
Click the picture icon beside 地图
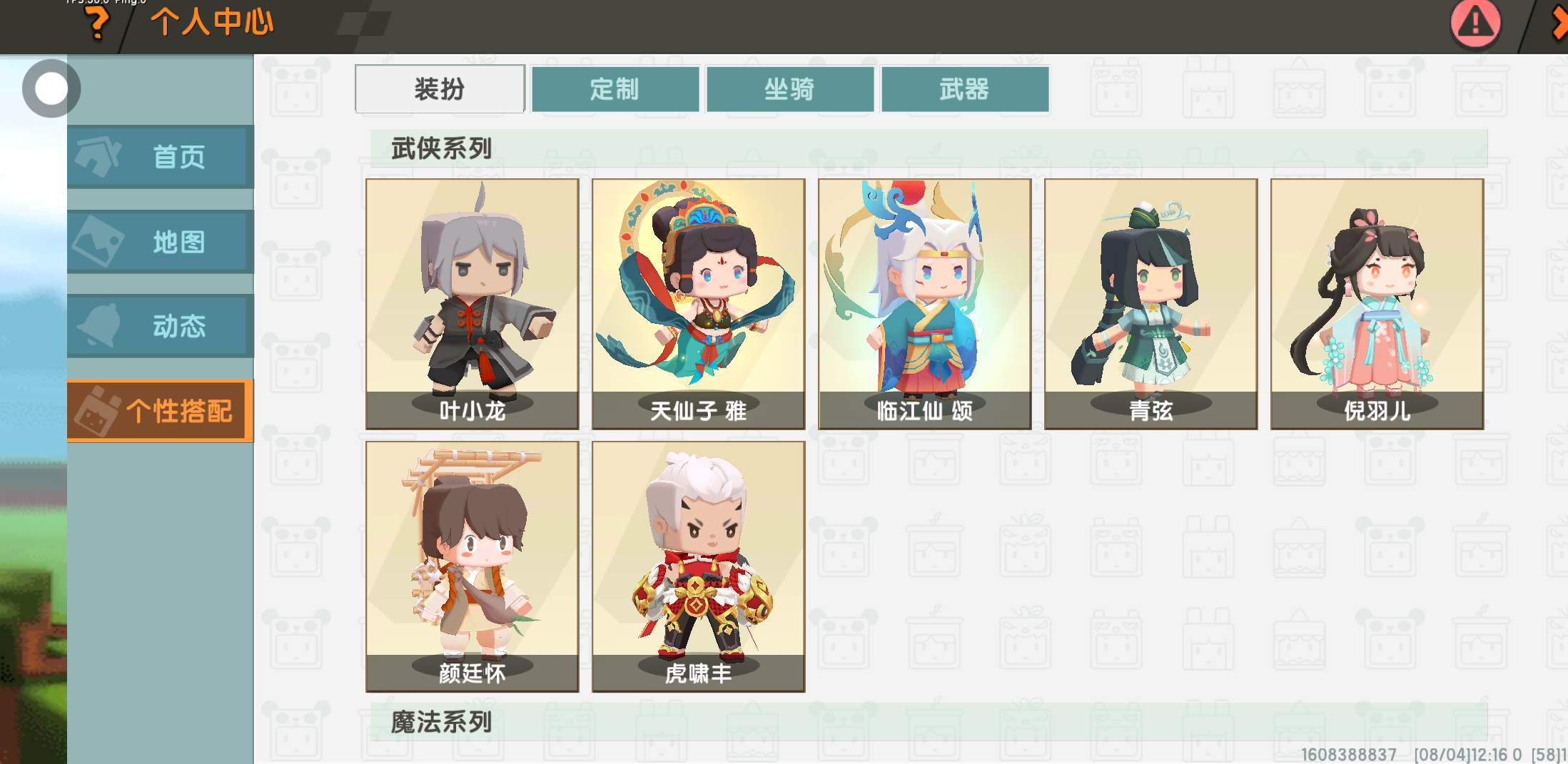tap(98, 241)
